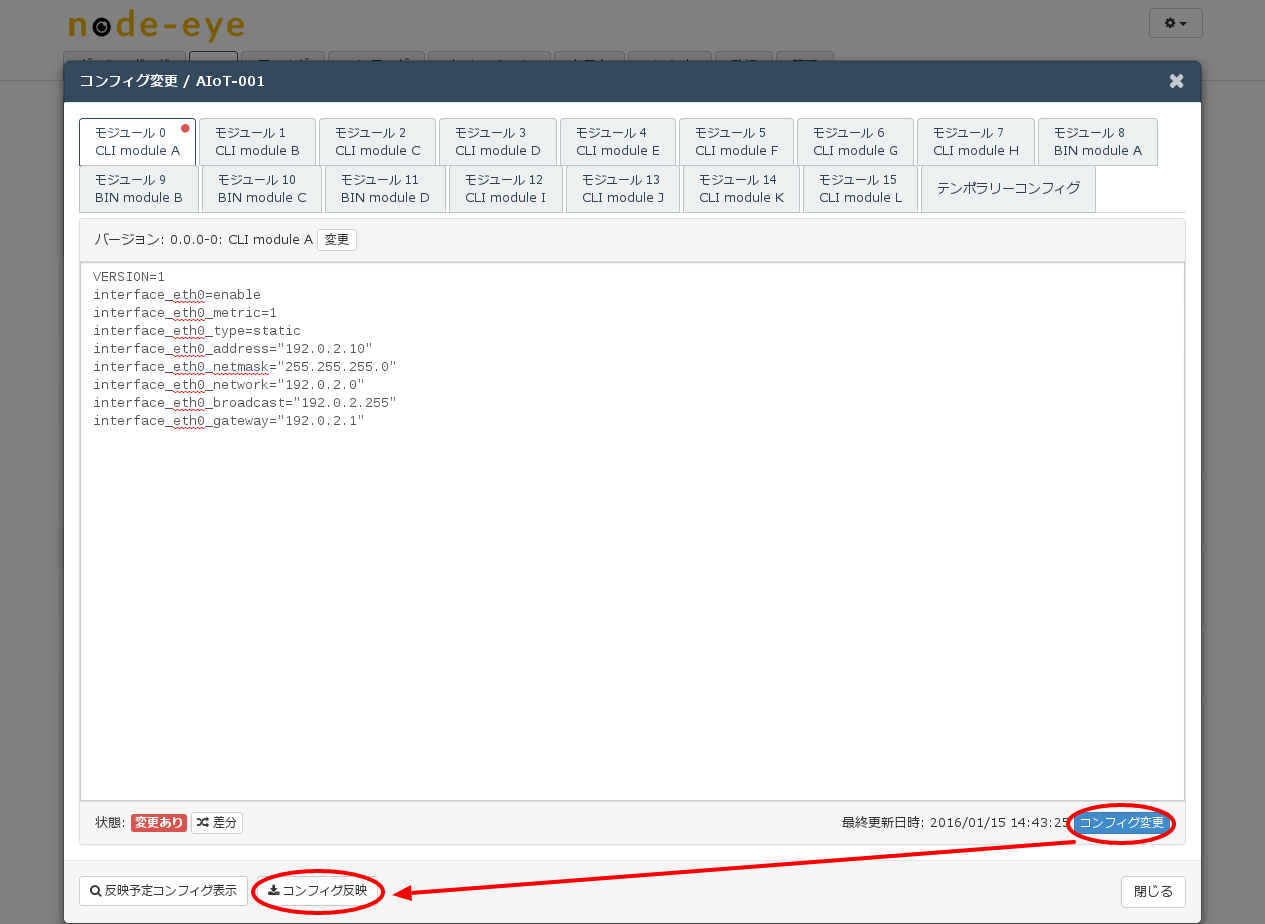The width and height of the screenshot is (1265, 924).
Task: Close dialog with the X icon
Action: [x=1177, y=81]
